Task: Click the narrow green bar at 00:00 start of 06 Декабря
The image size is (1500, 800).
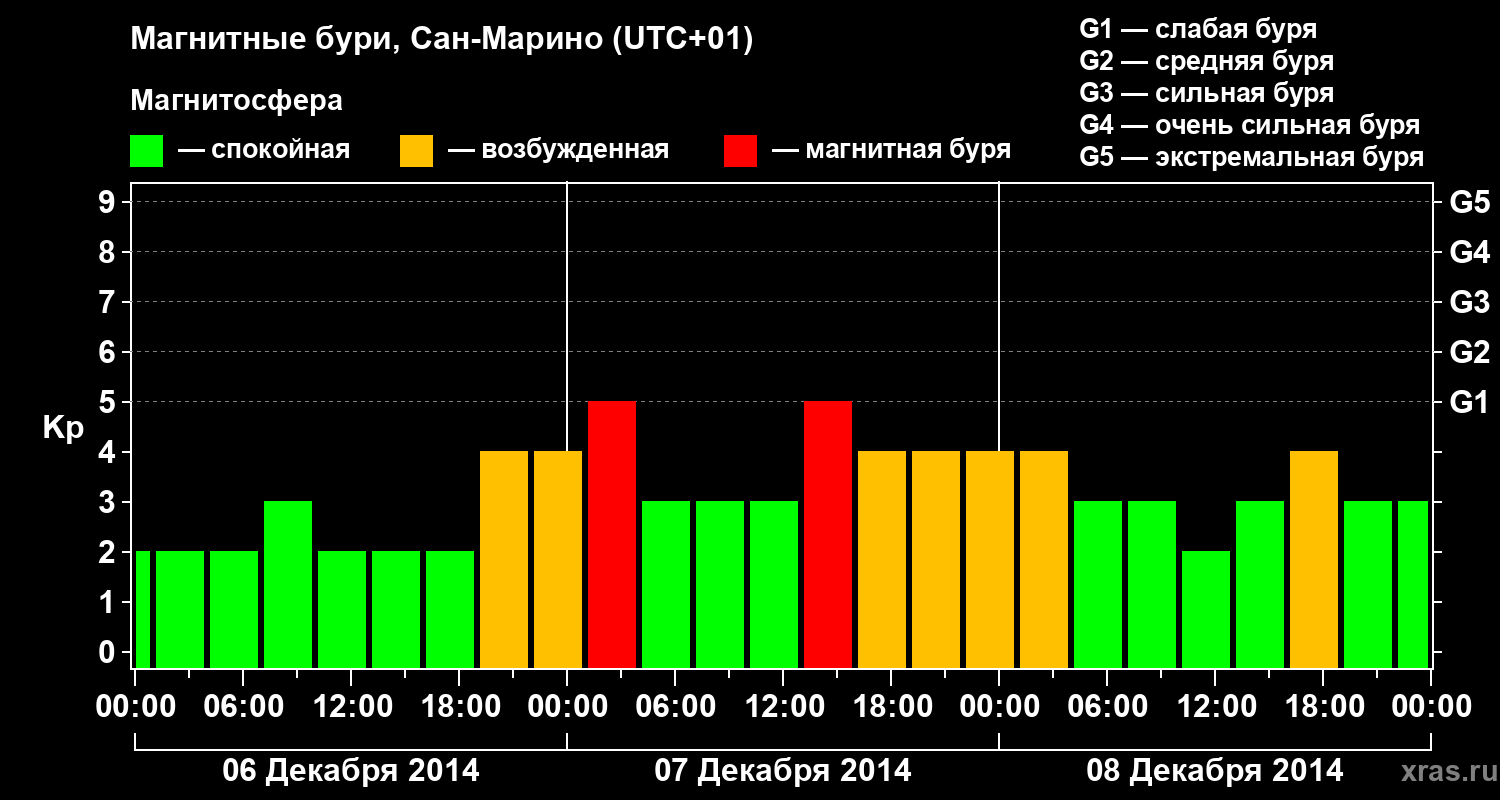Action: [x=142, y=609]
